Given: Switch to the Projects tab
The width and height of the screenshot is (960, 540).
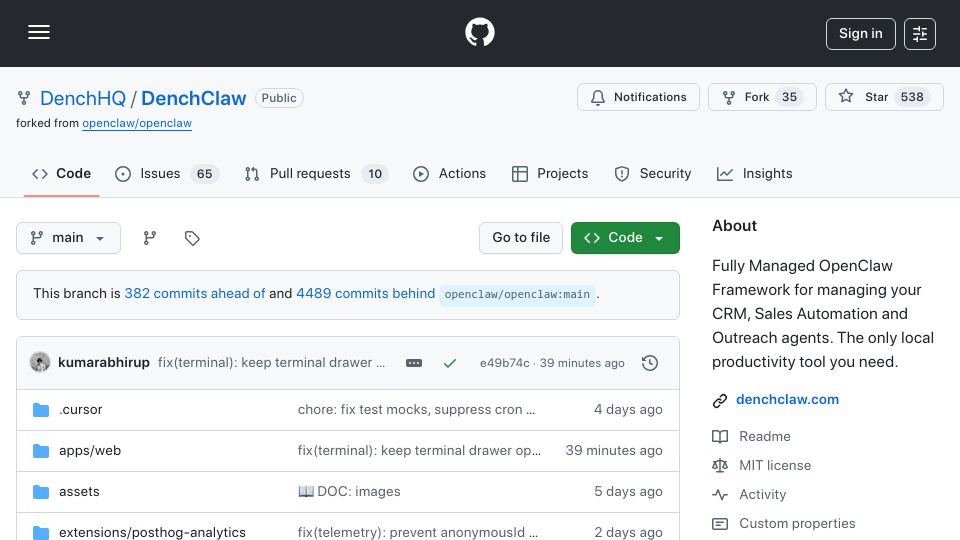Looking at the screenshot, I should [x=550, y=174].
